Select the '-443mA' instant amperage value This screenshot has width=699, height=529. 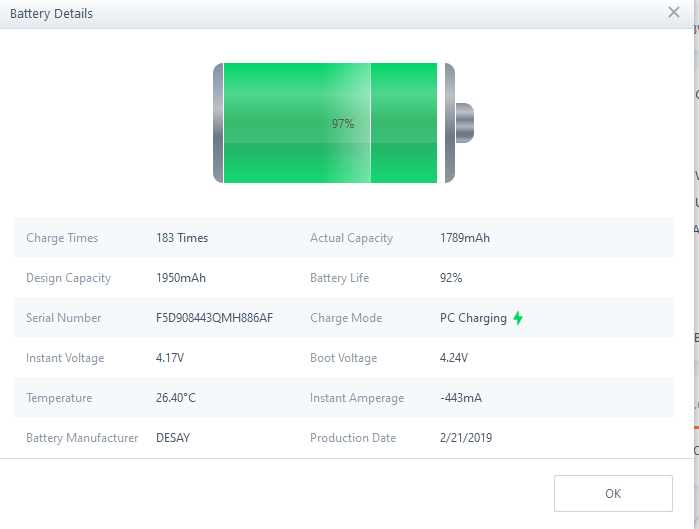461,398
